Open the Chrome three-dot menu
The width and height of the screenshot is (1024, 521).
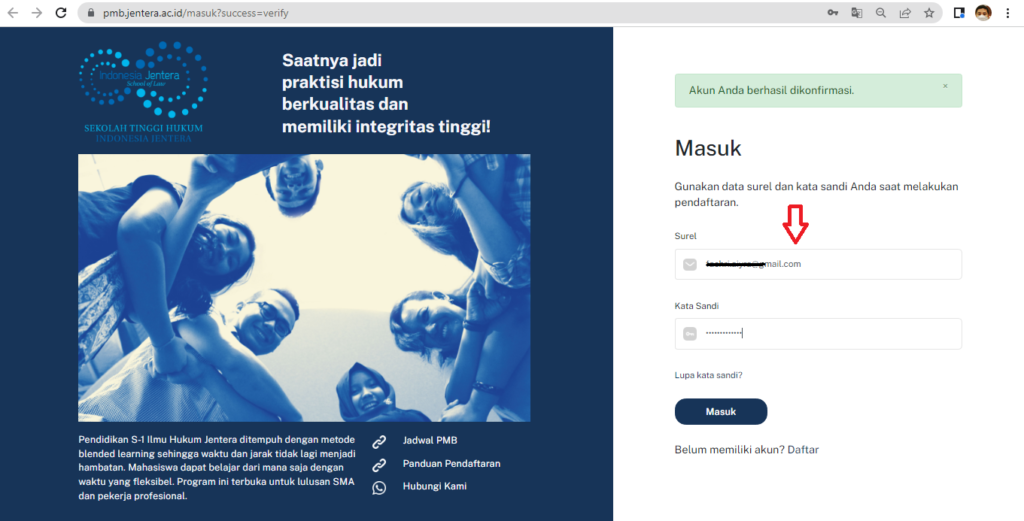[1008, 13]
